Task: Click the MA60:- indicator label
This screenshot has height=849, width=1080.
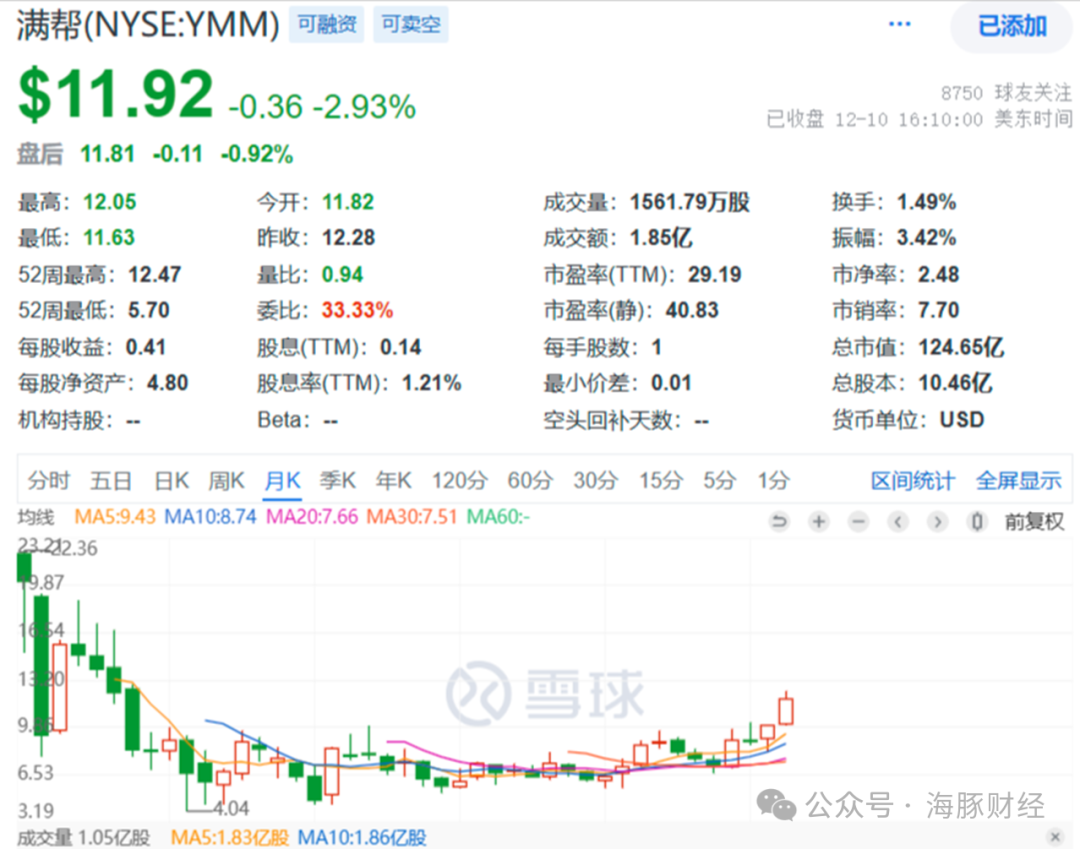Action: coord(498,516)
